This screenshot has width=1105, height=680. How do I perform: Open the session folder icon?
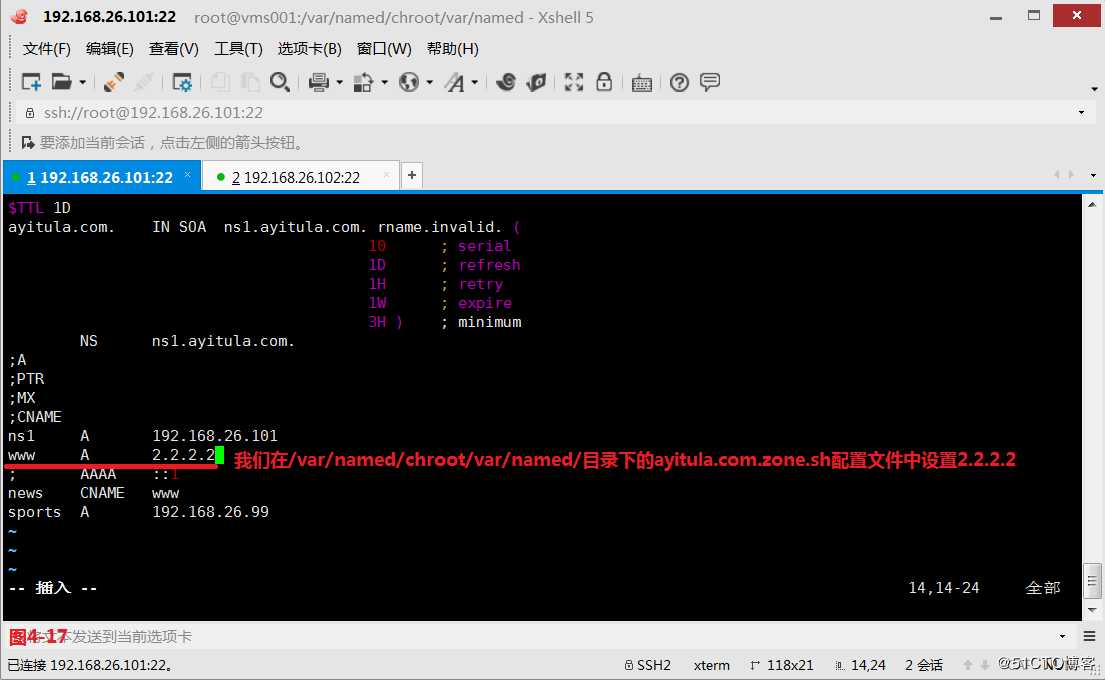pyautogui.click(x=61, y=82)
